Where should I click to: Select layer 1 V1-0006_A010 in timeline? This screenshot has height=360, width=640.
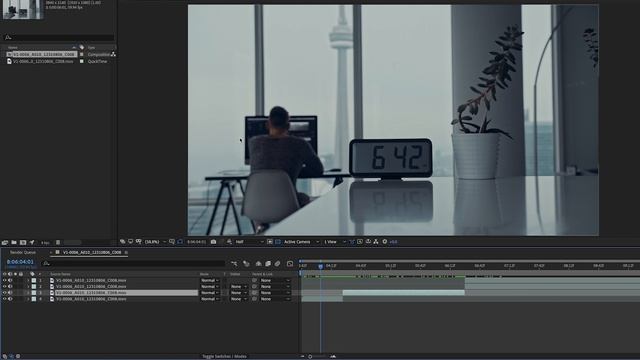[91, 280]
